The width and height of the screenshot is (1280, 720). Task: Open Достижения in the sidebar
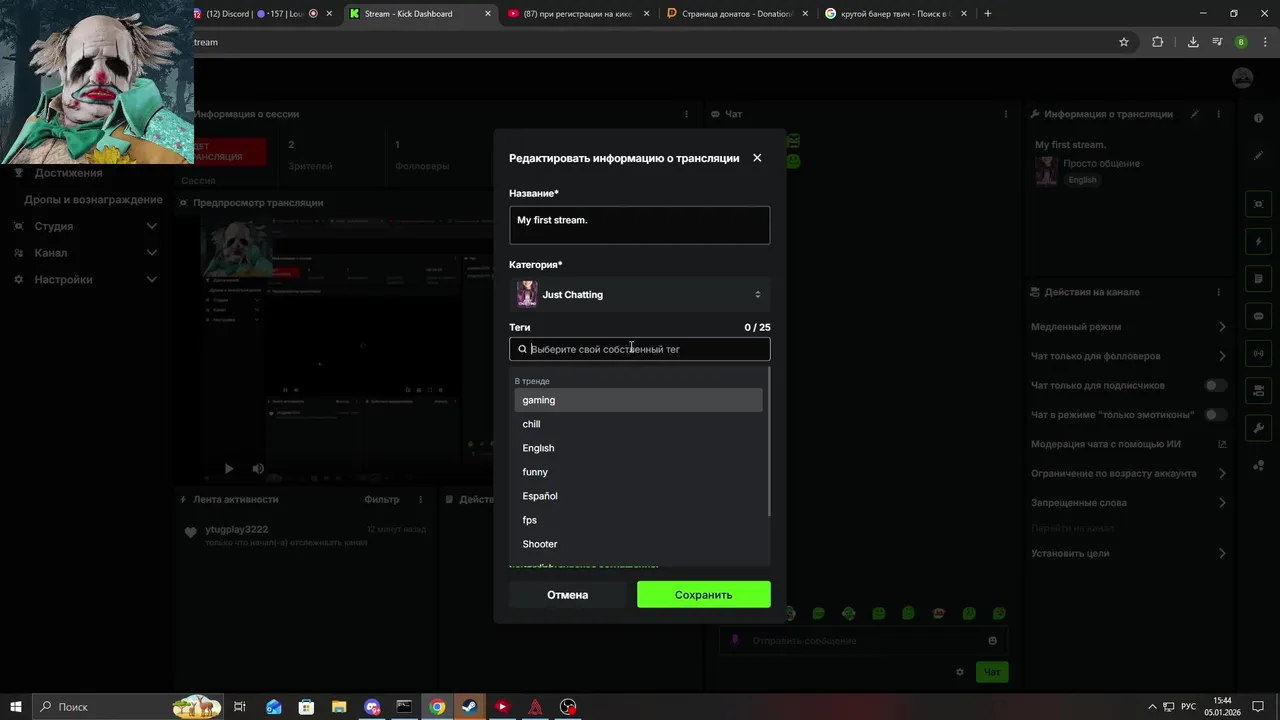point(68,173)
